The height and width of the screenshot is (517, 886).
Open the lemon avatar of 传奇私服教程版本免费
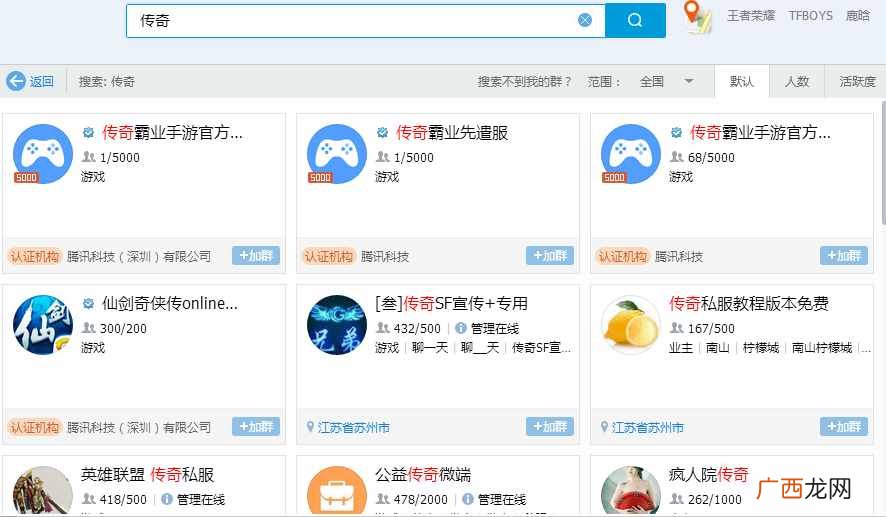point(631,325)
